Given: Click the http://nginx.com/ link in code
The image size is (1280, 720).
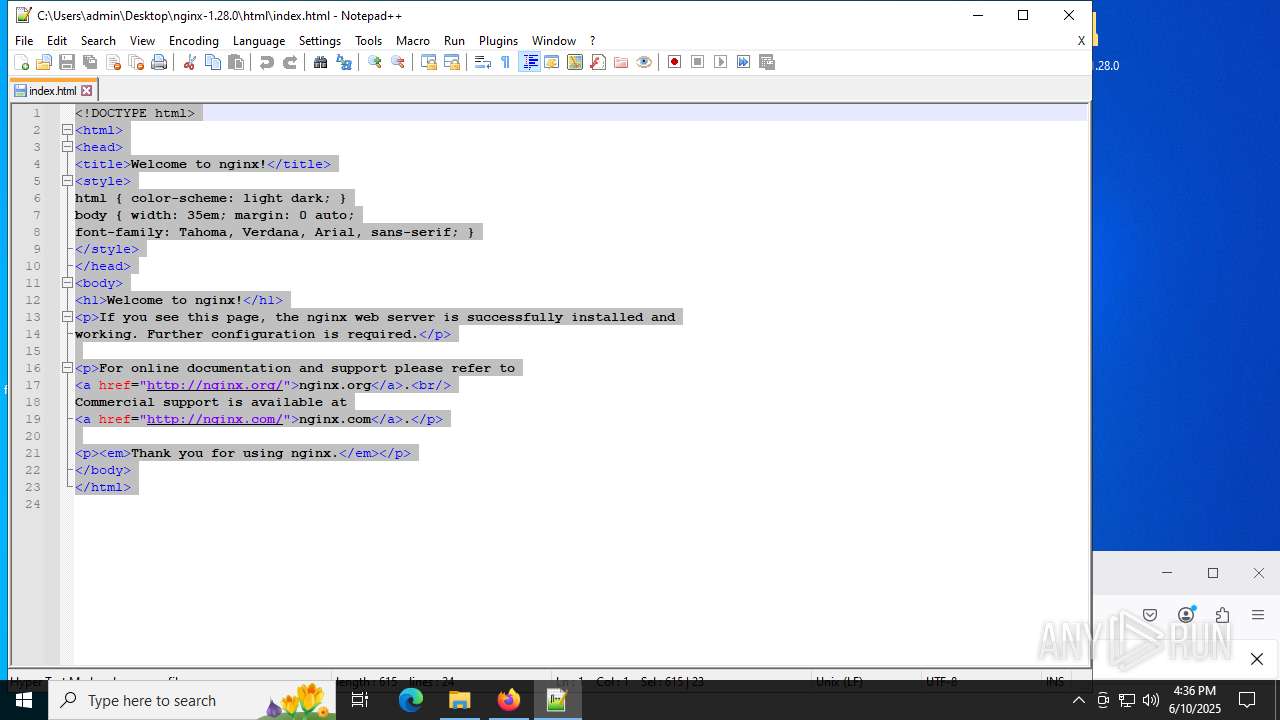Looking at the screenshot, I should (x=215, y=419).
